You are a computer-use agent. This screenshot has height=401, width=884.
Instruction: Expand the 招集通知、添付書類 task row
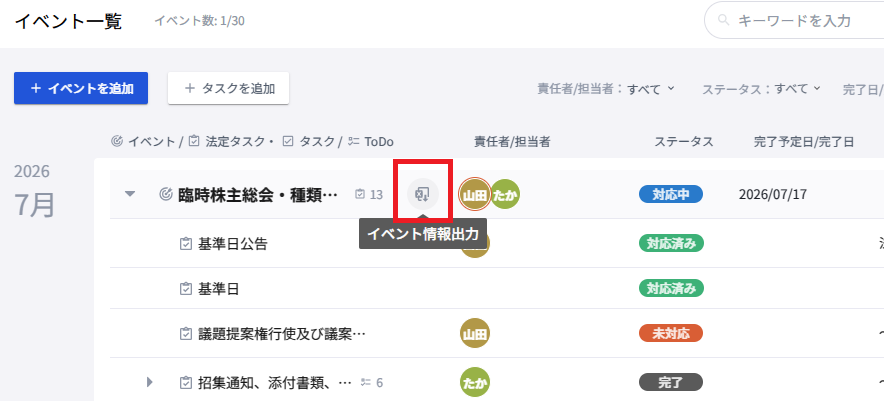click(x=150, y=382)
